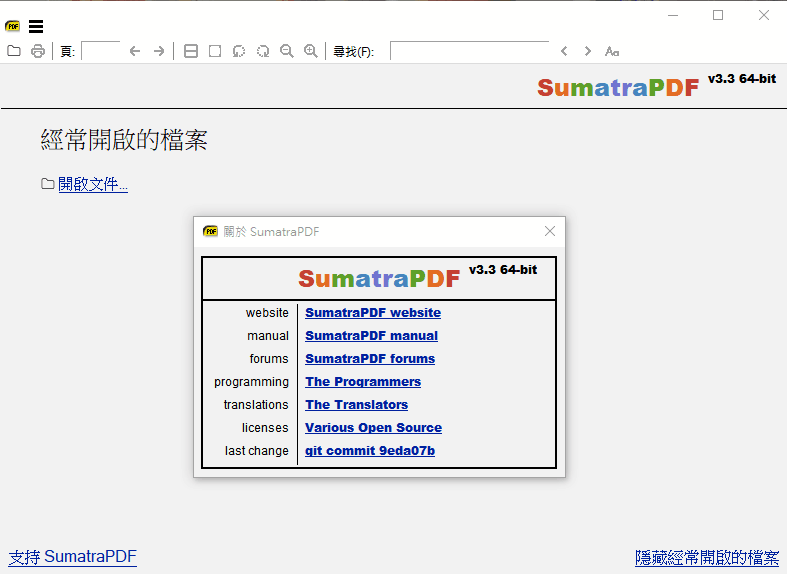Open Various Open Source licenses link
This screenshot has height=574, width=787.
click(373, 428)
